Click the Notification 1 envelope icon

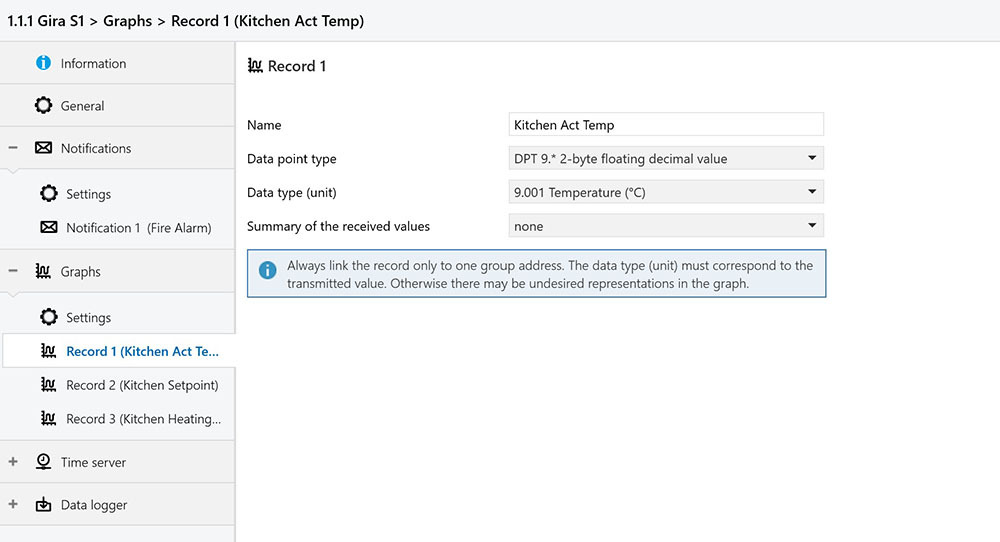48,227
